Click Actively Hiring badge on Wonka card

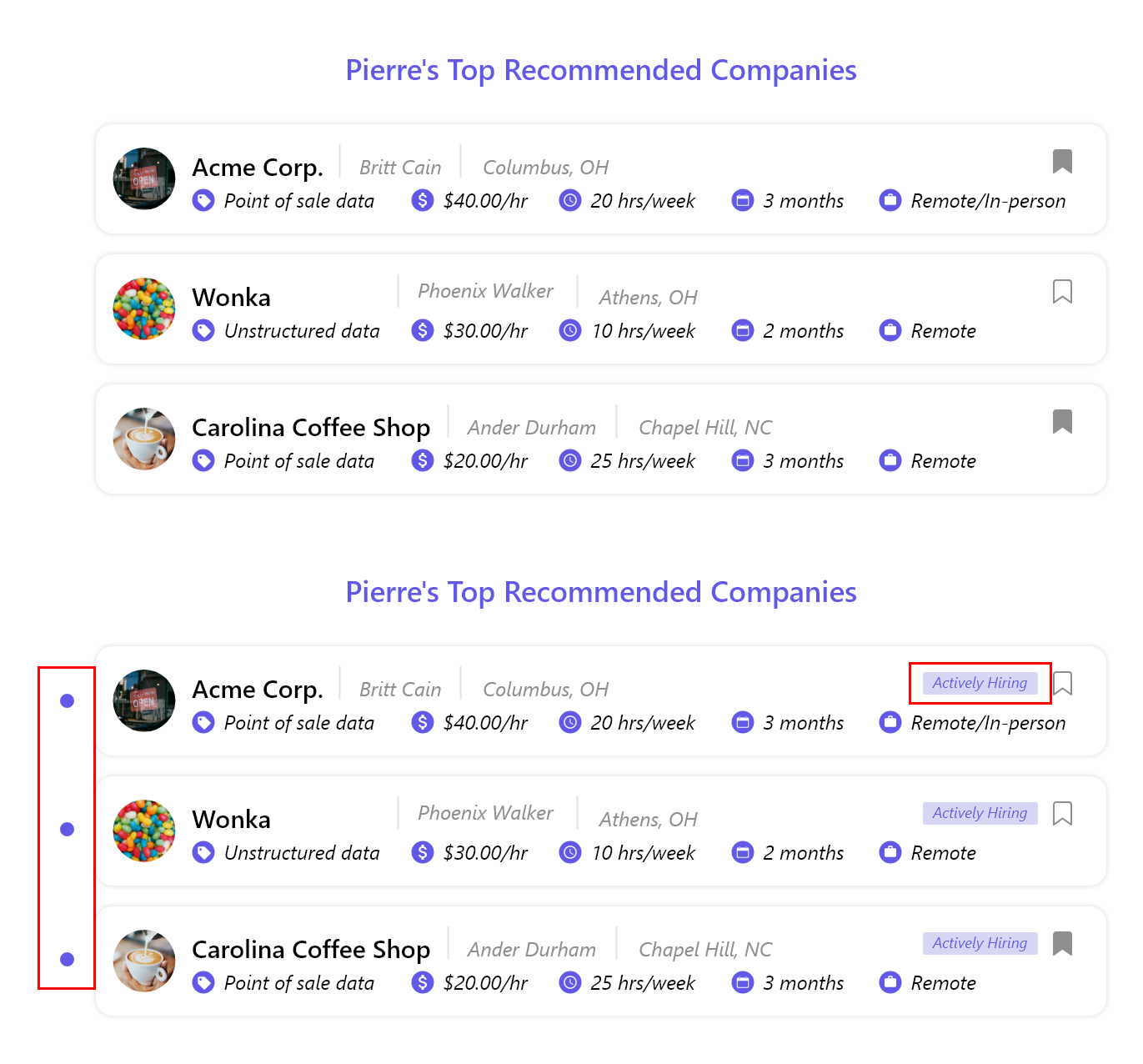980,813
